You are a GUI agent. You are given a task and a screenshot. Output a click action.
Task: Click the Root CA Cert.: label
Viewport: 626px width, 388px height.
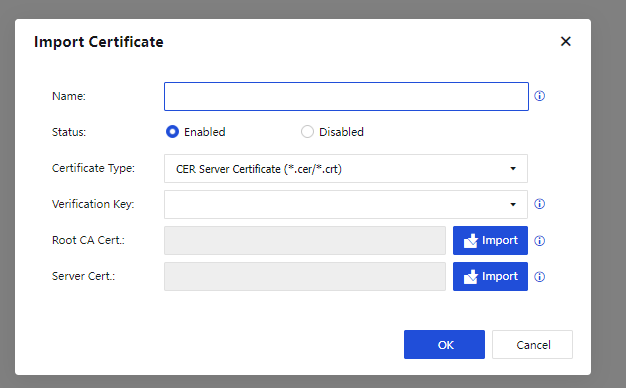coord(88,240)
